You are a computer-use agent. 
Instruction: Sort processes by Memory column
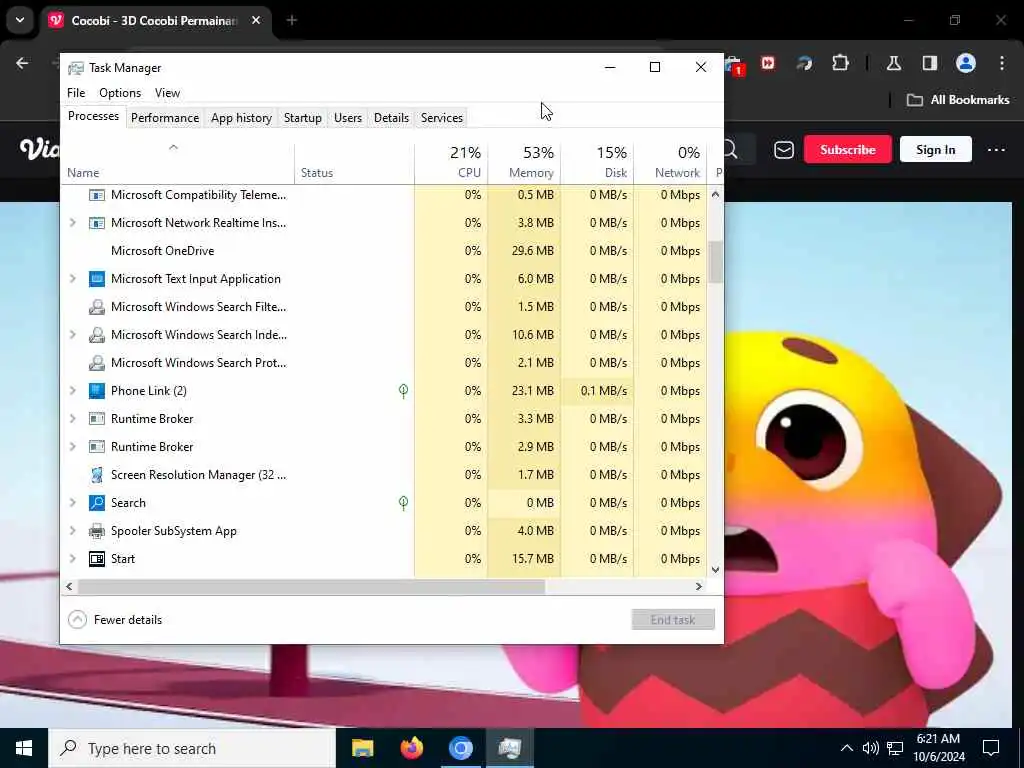(x=524, y=162)
